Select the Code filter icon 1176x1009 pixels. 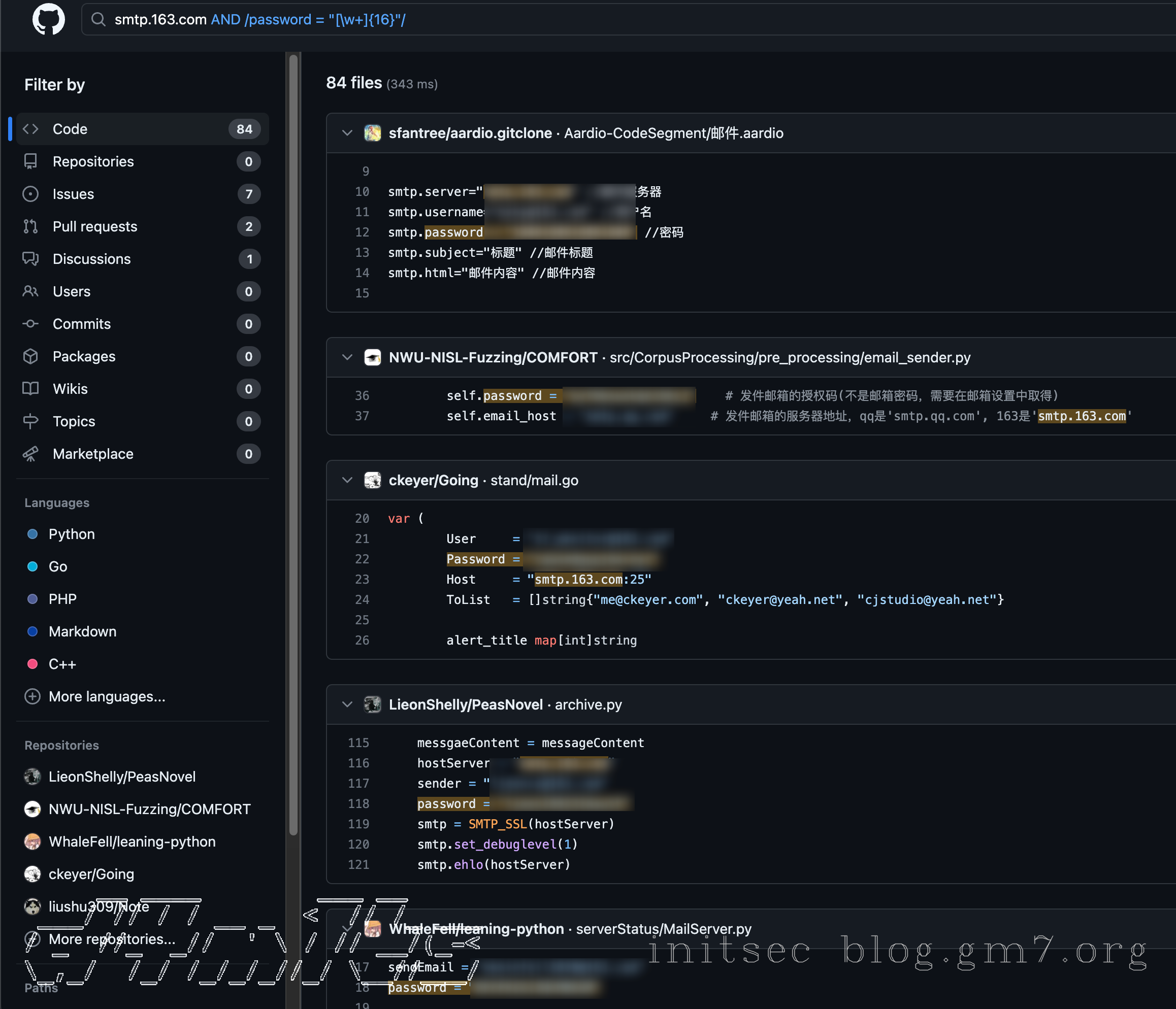click(x=31, y=129)
